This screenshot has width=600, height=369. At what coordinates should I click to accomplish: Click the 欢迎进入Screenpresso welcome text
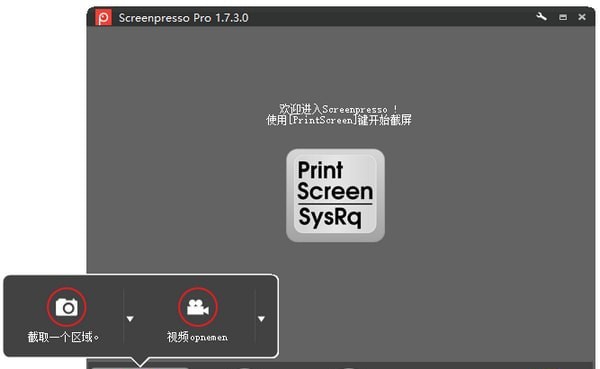point(338,109)
